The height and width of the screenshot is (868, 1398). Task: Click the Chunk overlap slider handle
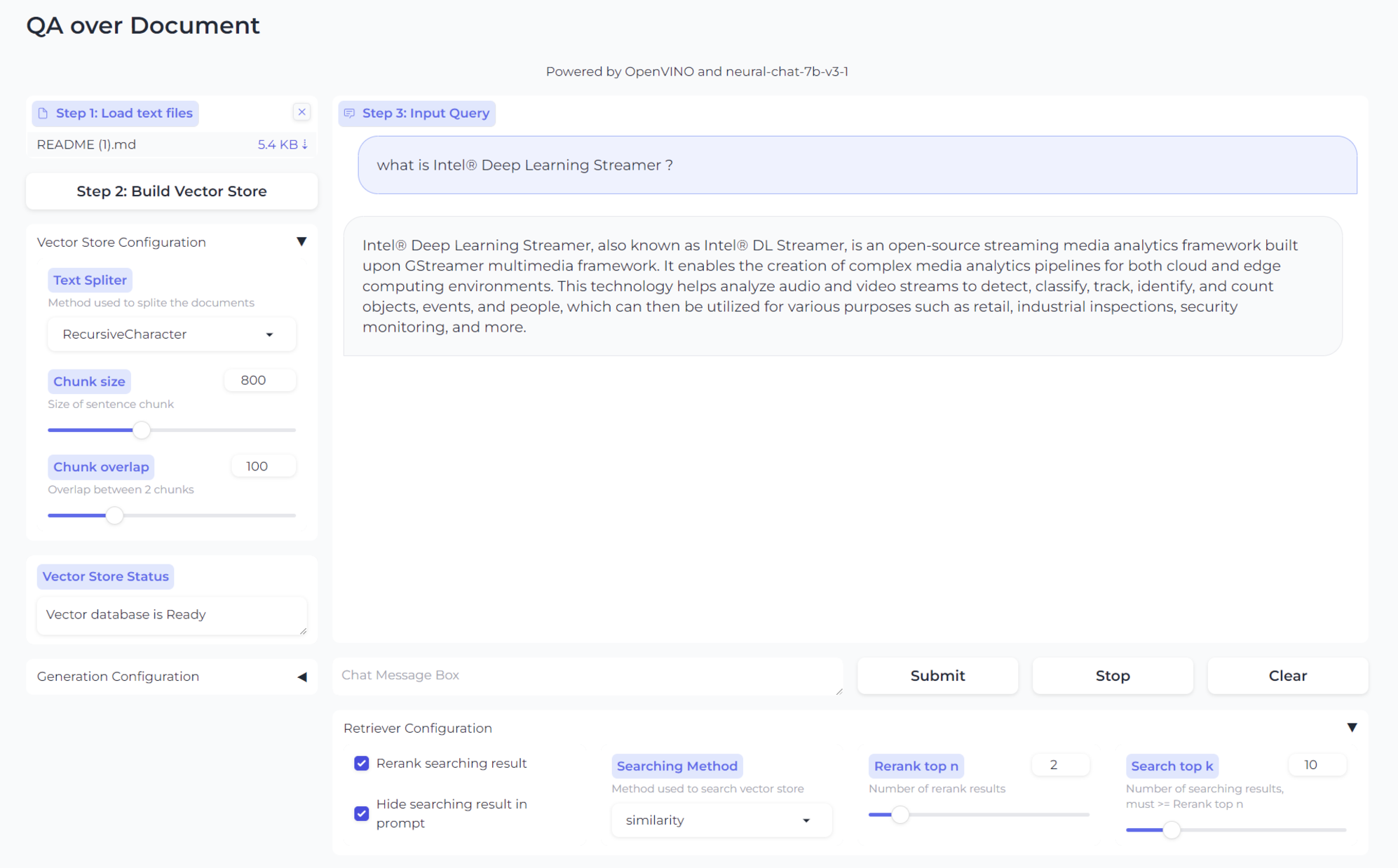click(114, 515)
